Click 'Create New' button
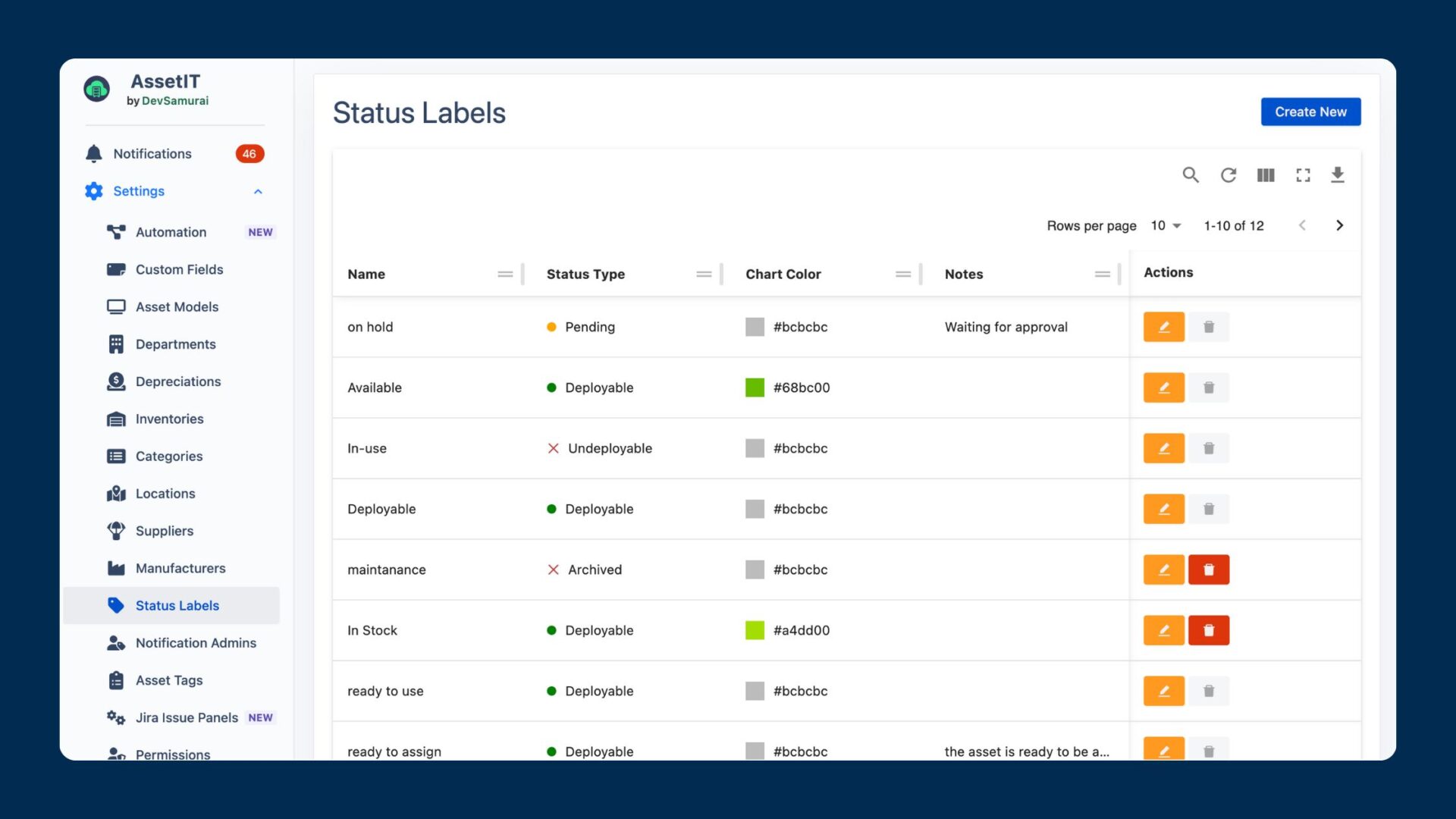Screen dimensions: 1456x819 [1311, 111]
